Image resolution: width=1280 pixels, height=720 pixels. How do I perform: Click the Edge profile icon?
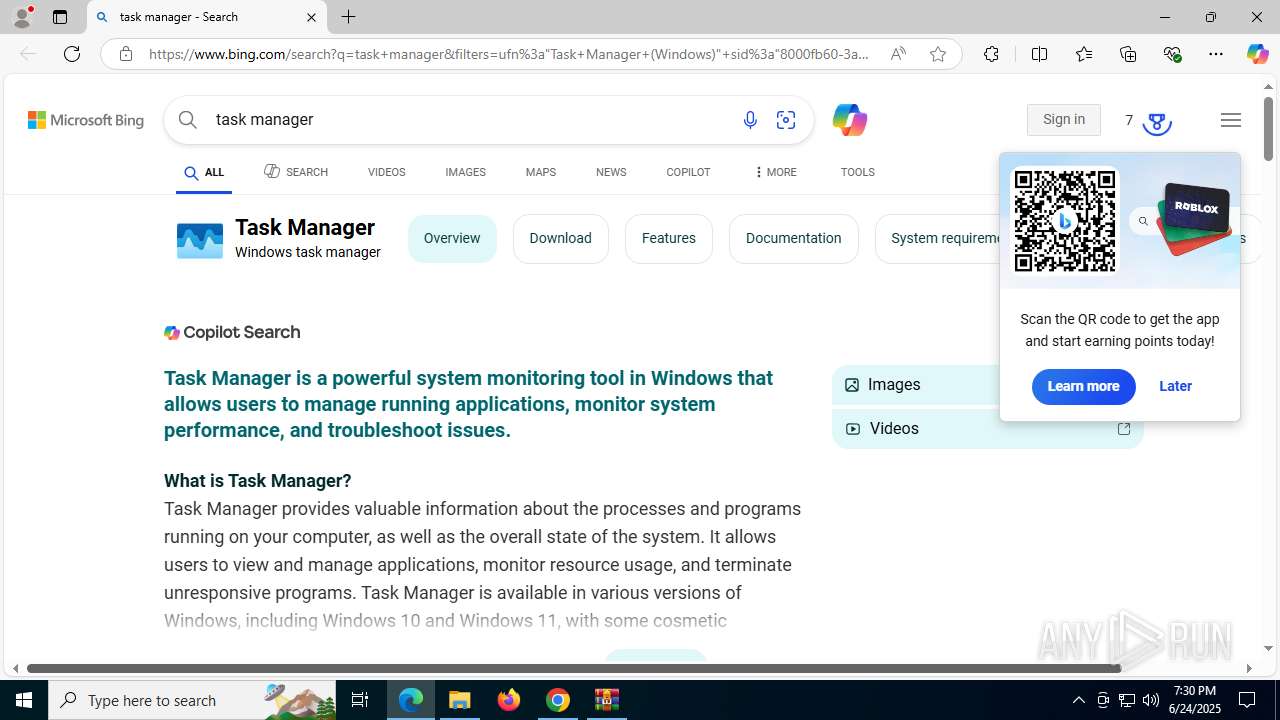tap(22, 17)
